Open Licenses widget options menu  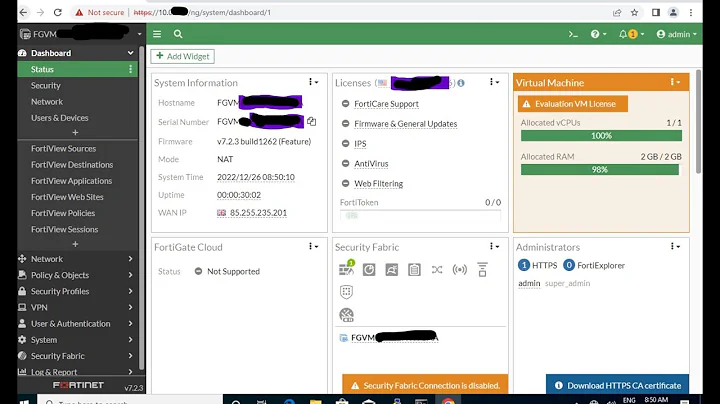pyautogui.click(x=495, y=82)
